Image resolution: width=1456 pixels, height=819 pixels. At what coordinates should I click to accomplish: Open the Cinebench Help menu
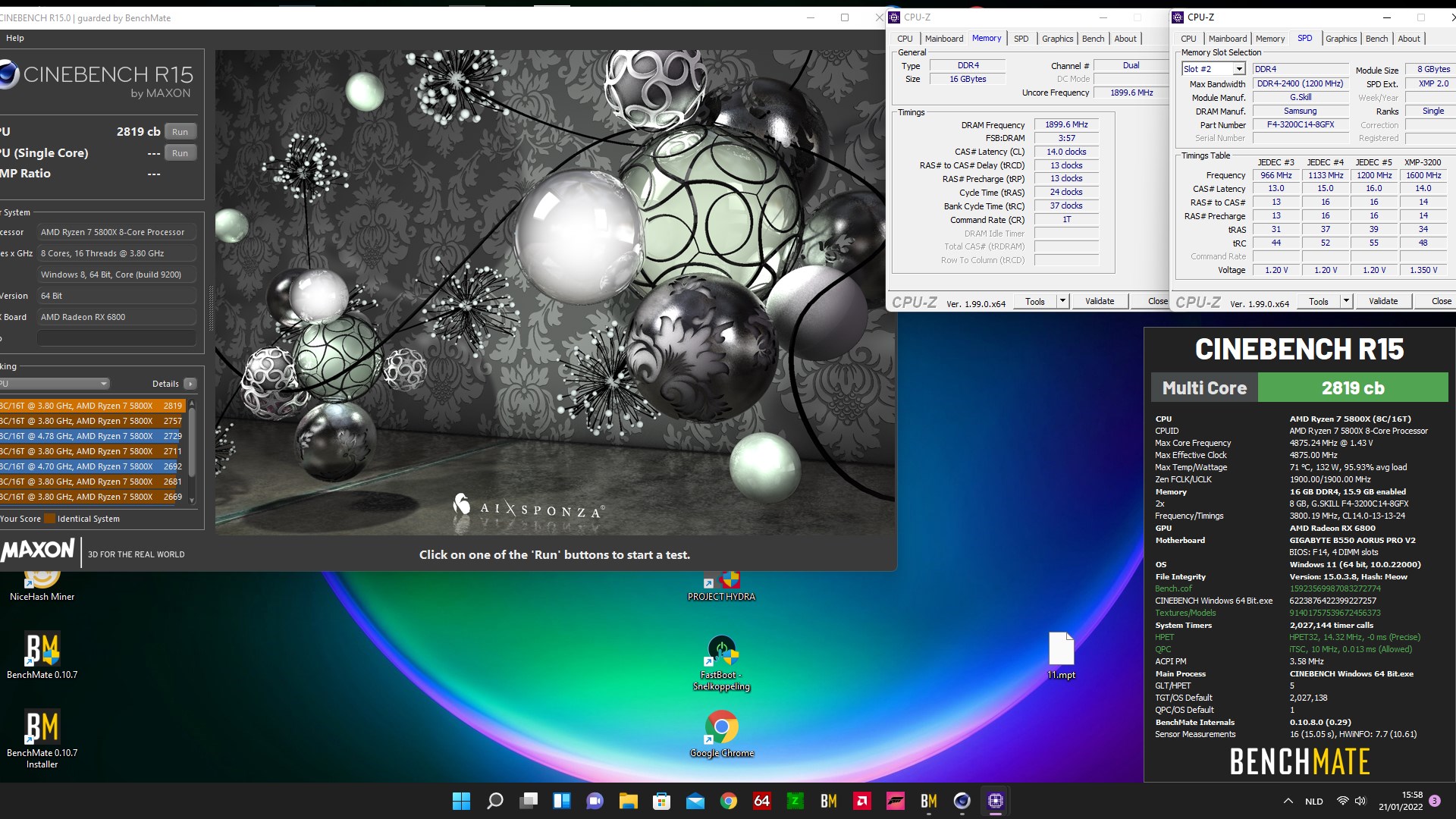[x=15, y=38]
